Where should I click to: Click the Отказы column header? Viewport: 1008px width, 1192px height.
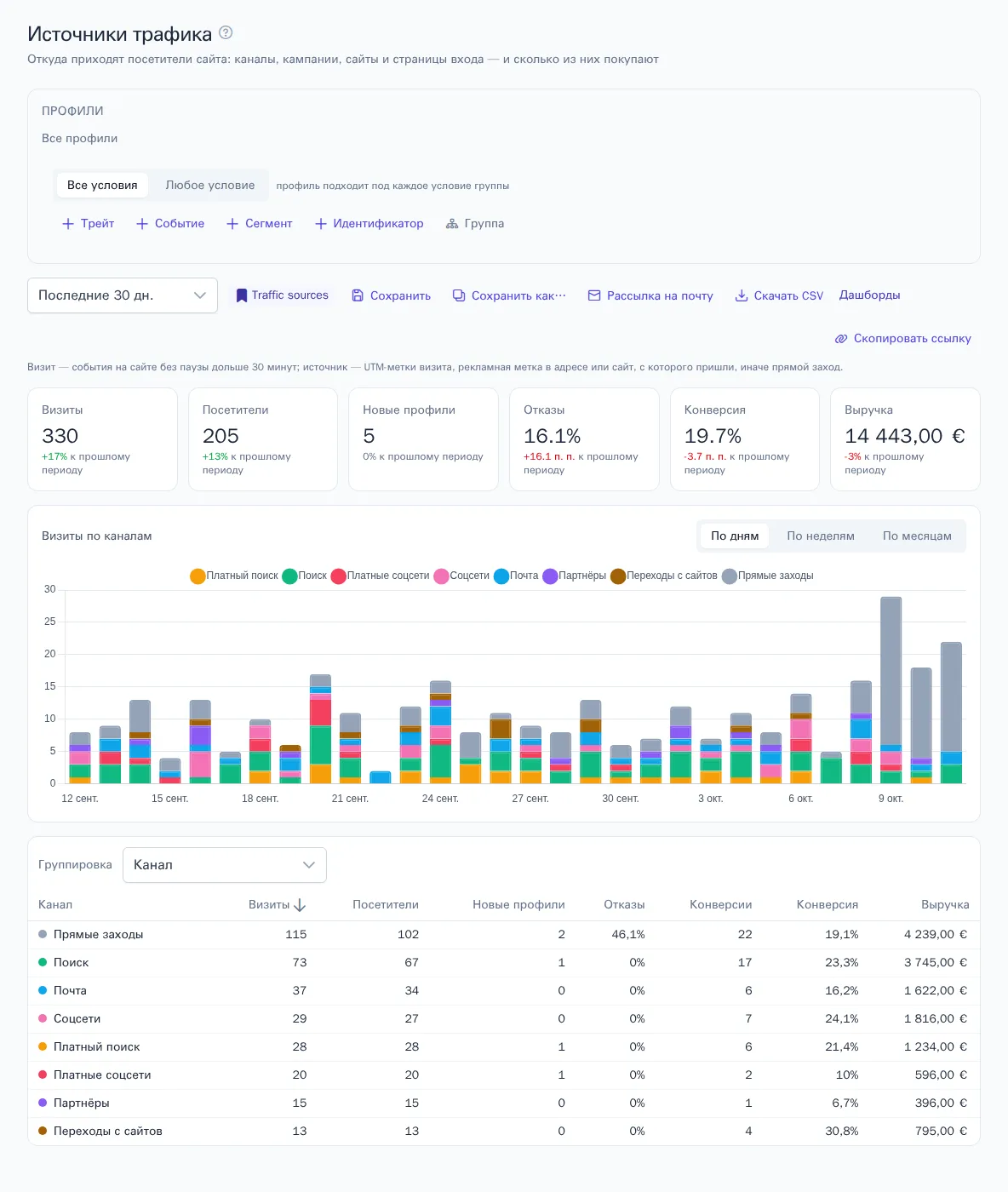(624, 905)
